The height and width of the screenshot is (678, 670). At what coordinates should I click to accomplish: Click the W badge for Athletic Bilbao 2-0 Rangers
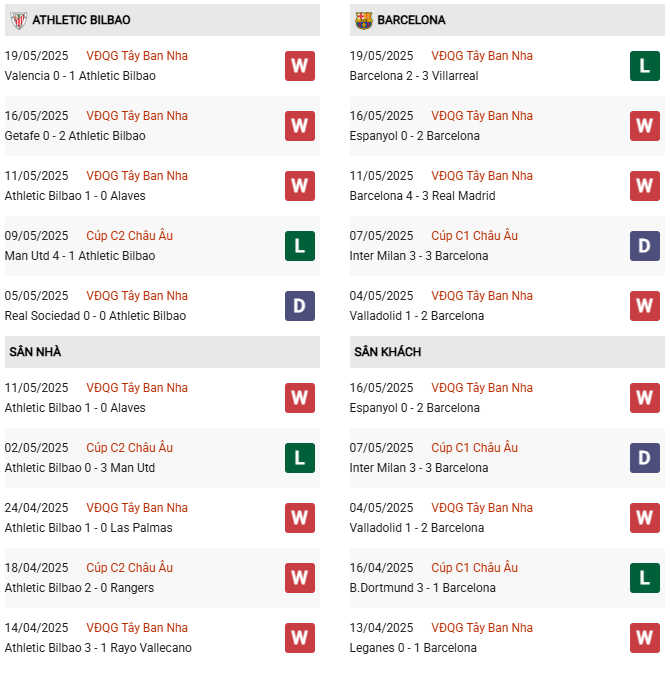click(300, 578)
